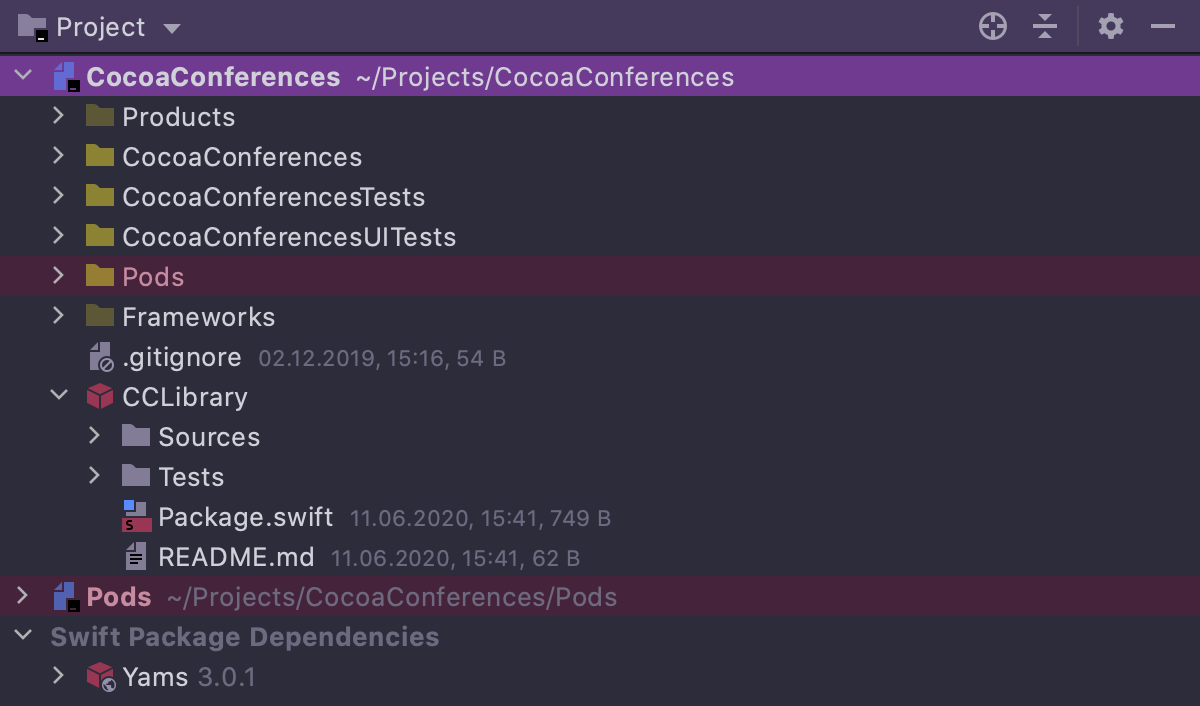Screen dimensions: 1200x706
Task: Collapse the Swift Package Dependencies section
Action: pos(23,636)
